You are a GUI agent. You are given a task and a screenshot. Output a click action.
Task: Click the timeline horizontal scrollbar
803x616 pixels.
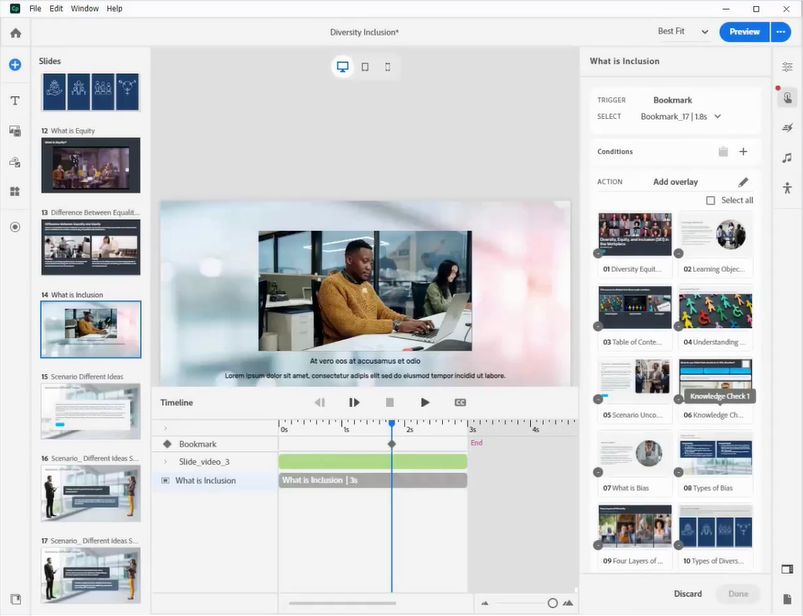pos(342,603)
